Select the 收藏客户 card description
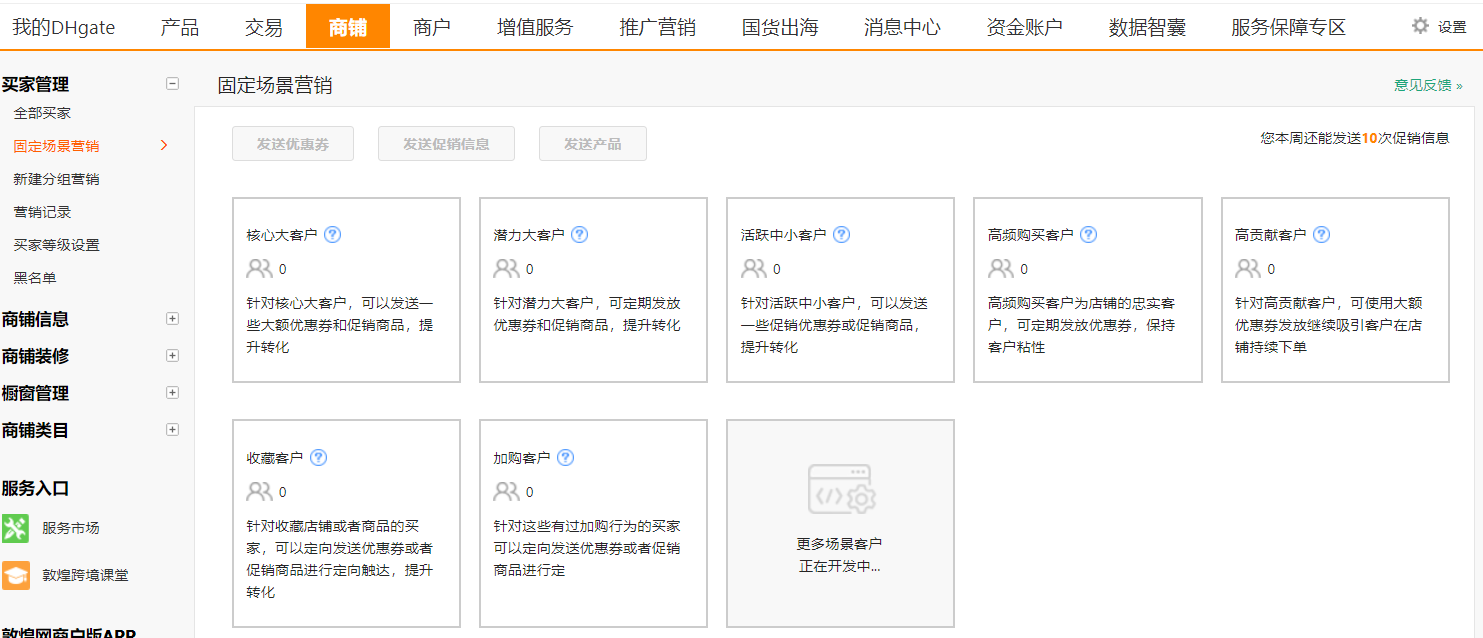Screen dimensions: 1483x638 click(x=340, y=559)
